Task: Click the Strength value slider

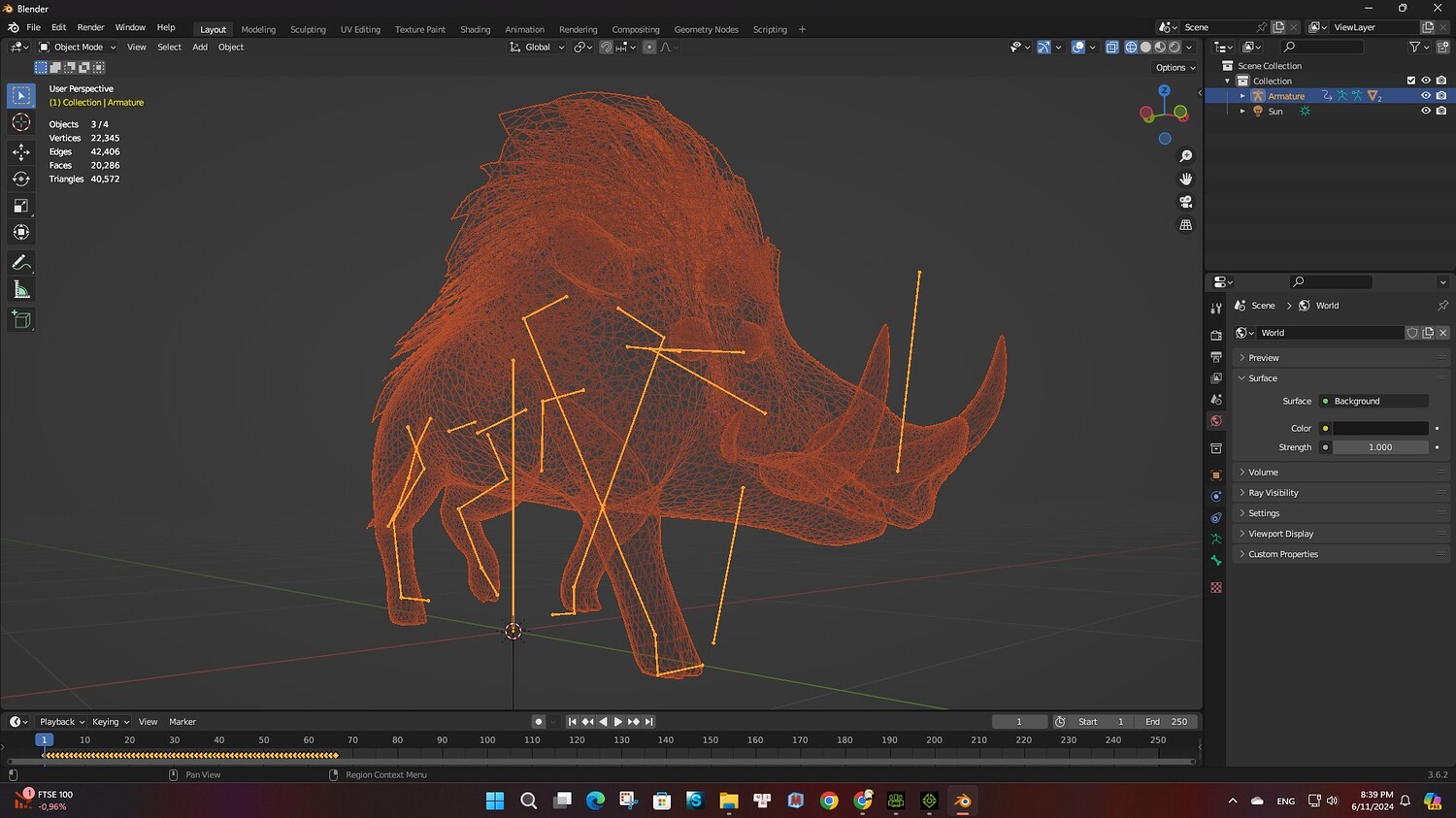Action: click(1380, 447)
